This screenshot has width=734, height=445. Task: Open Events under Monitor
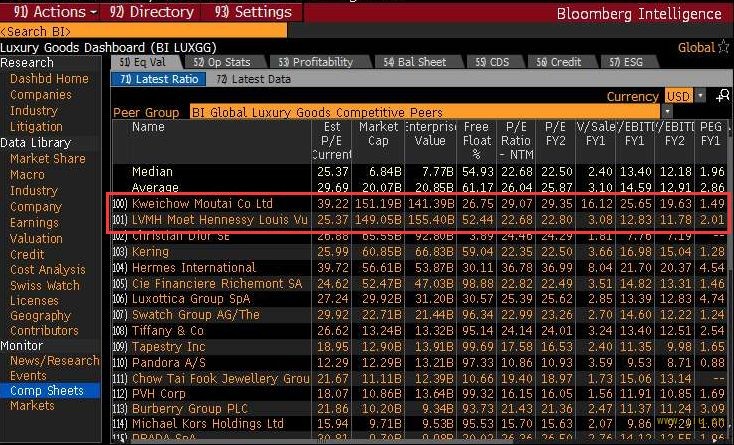[28, 376]
